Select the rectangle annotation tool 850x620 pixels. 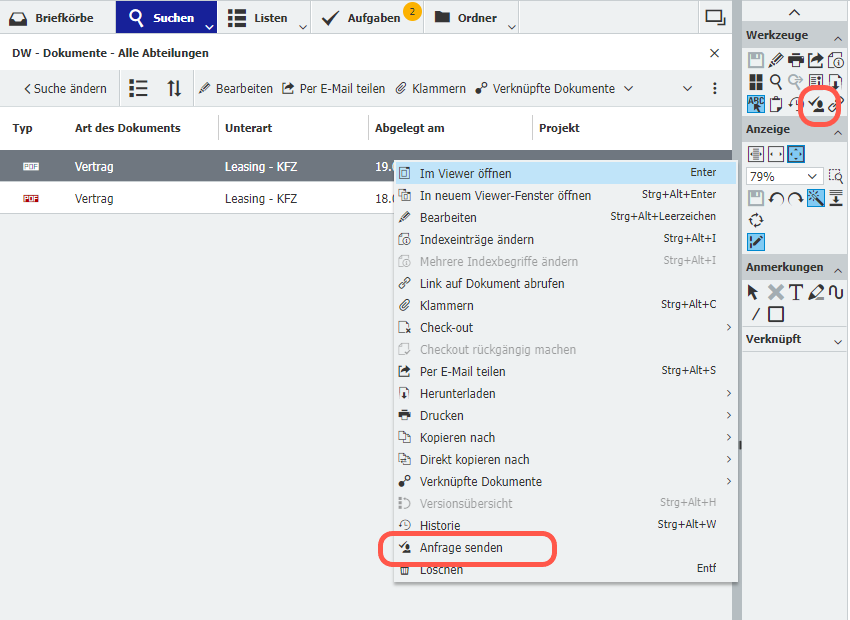[x=776, y=314]
